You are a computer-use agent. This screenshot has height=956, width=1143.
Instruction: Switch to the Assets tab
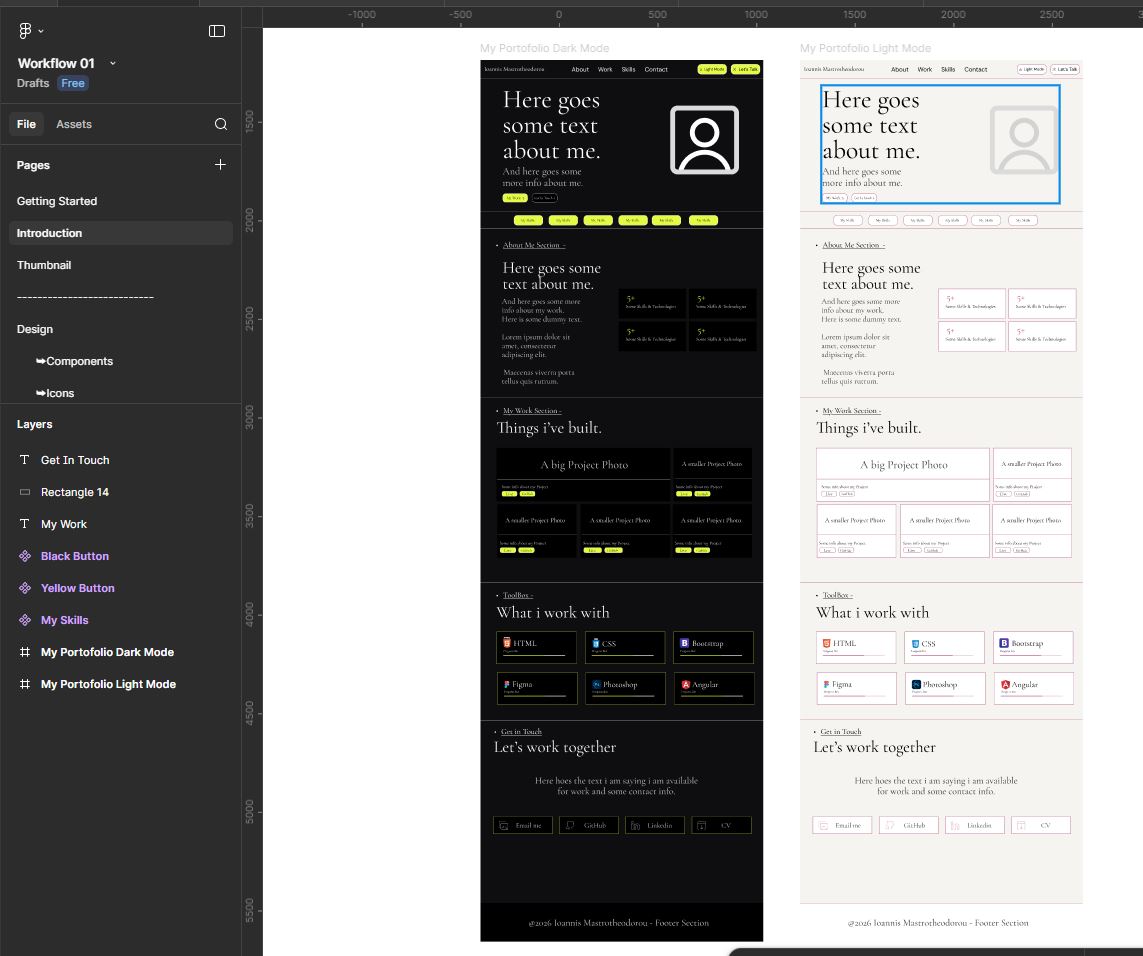tap(74, 124)
